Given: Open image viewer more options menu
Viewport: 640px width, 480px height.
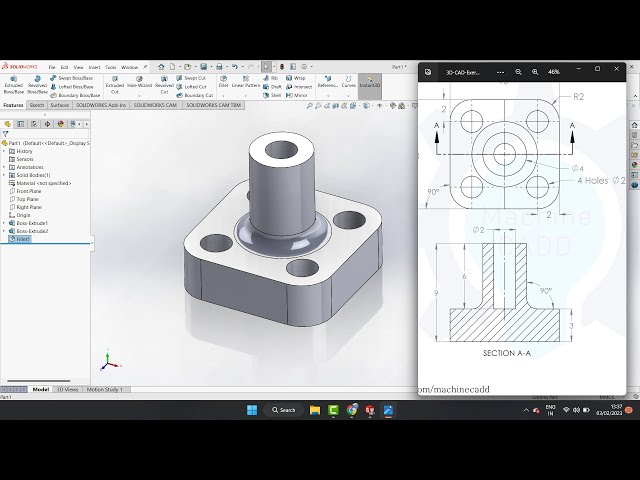Looking at the screenshot, I should click(500, 72).
